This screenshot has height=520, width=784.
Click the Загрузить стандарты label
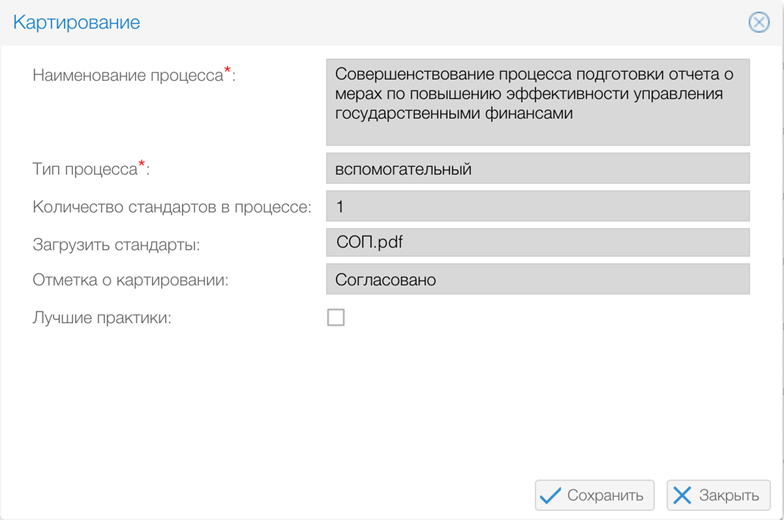pyautogui.click(x=116, y=244)
